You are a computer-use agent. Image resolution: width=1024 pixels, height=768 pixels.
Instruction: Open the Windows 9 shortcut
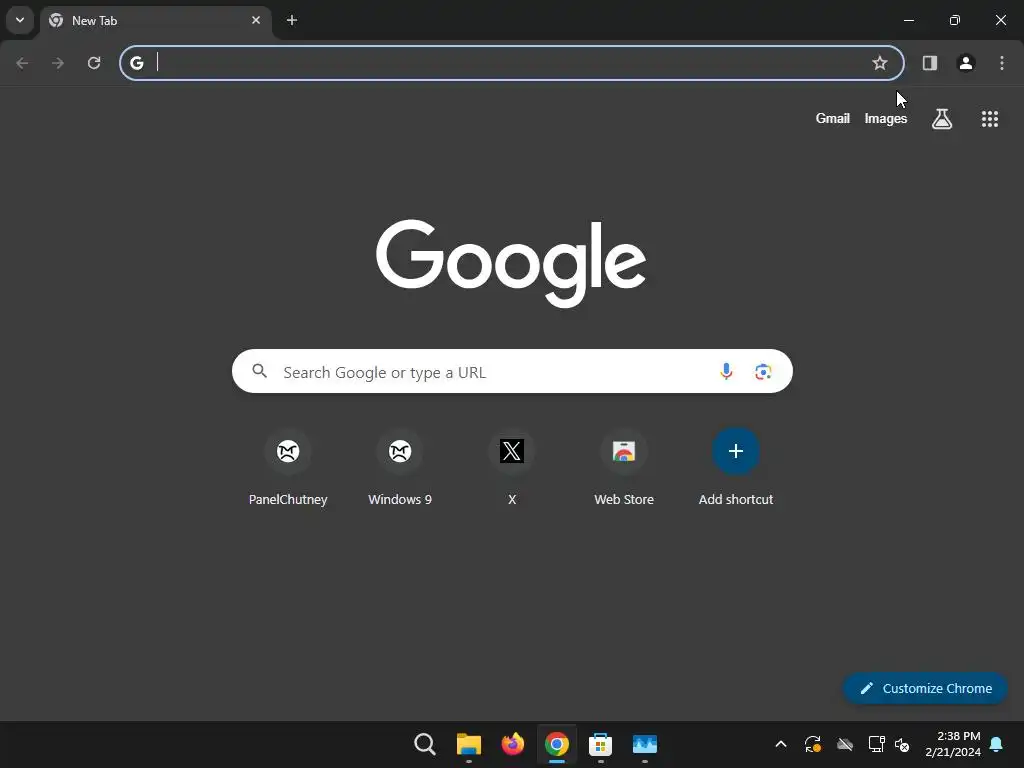click(x=400, y=468)
